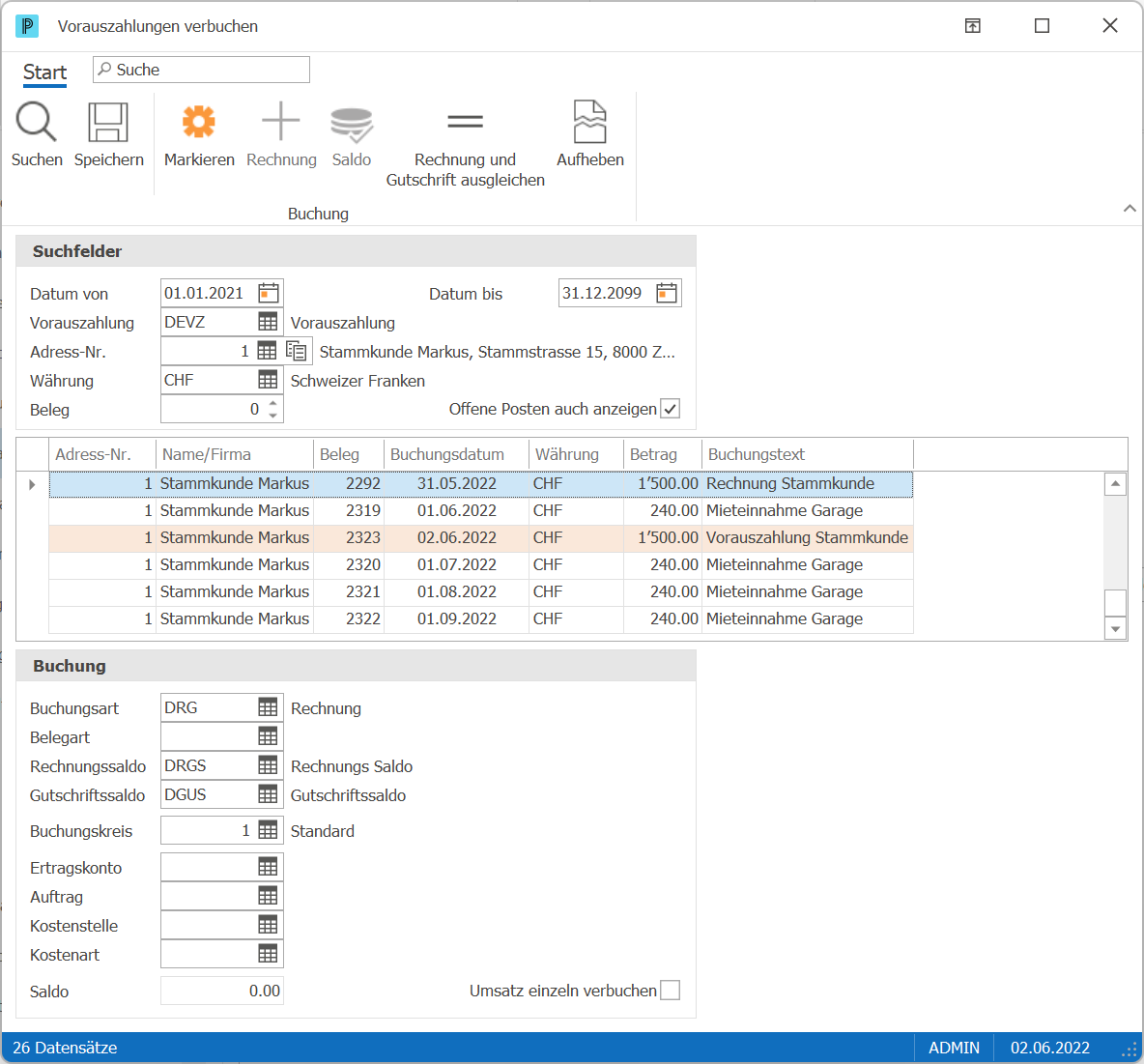Viewport: 1144px width, 1064px height.
Task: Sort by the Buchungsdatum column header
Action: (456, 454)
